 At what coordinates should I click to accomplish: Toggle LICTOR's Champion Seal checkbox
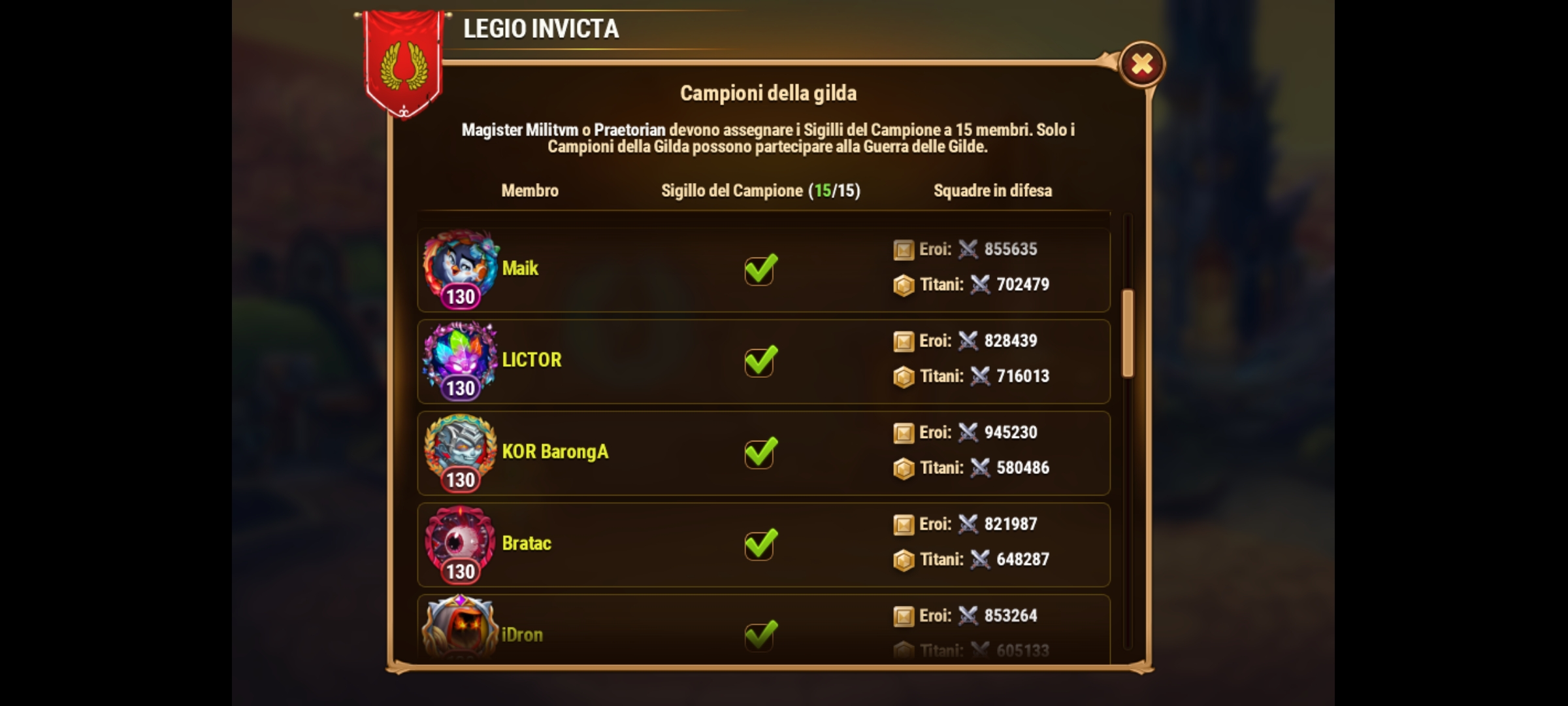pyautogui.click(x=760, y=360)
